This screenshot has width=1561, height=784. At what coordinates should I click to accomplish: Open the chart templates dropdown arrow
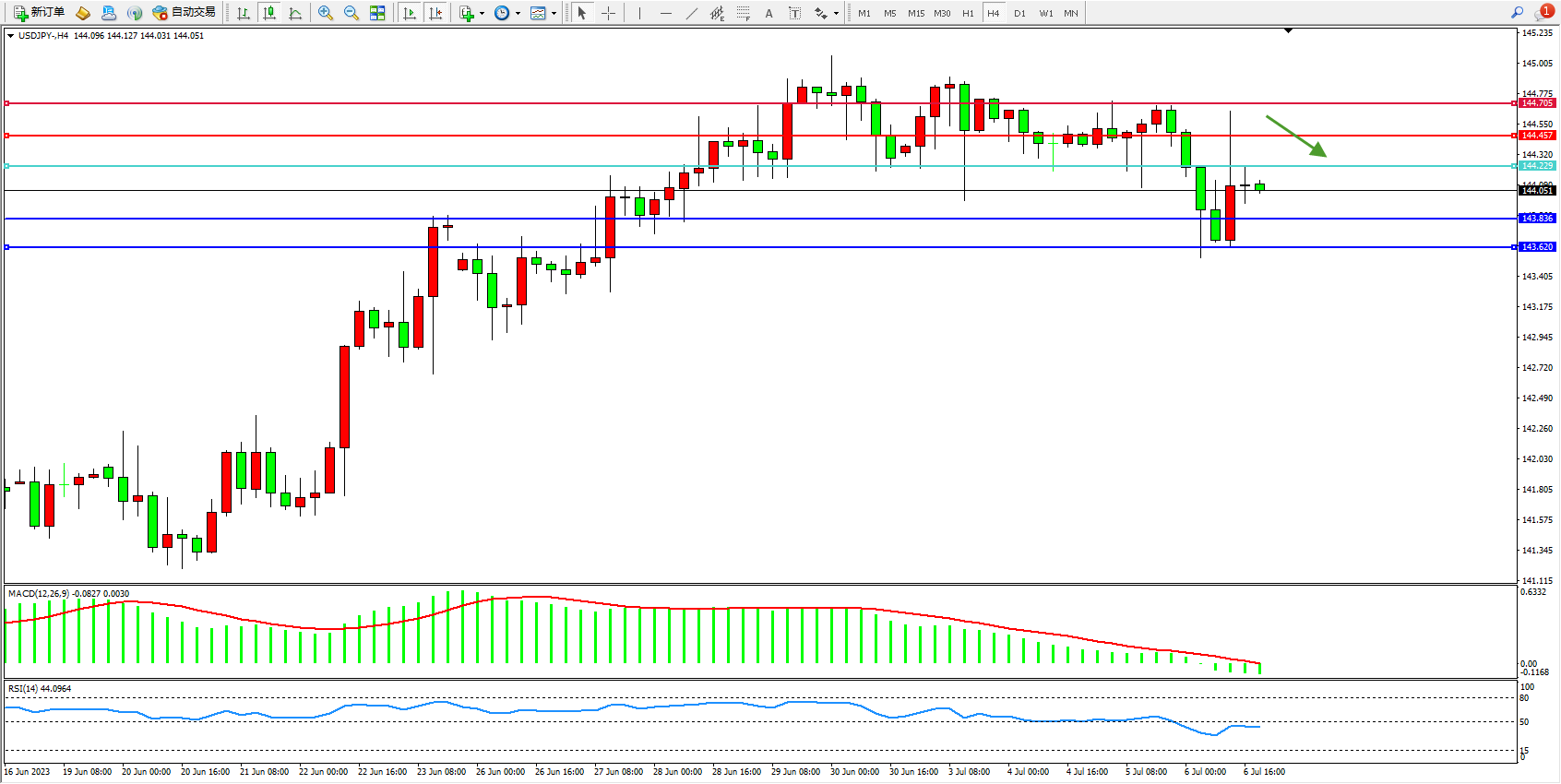(x=554, y=13)
